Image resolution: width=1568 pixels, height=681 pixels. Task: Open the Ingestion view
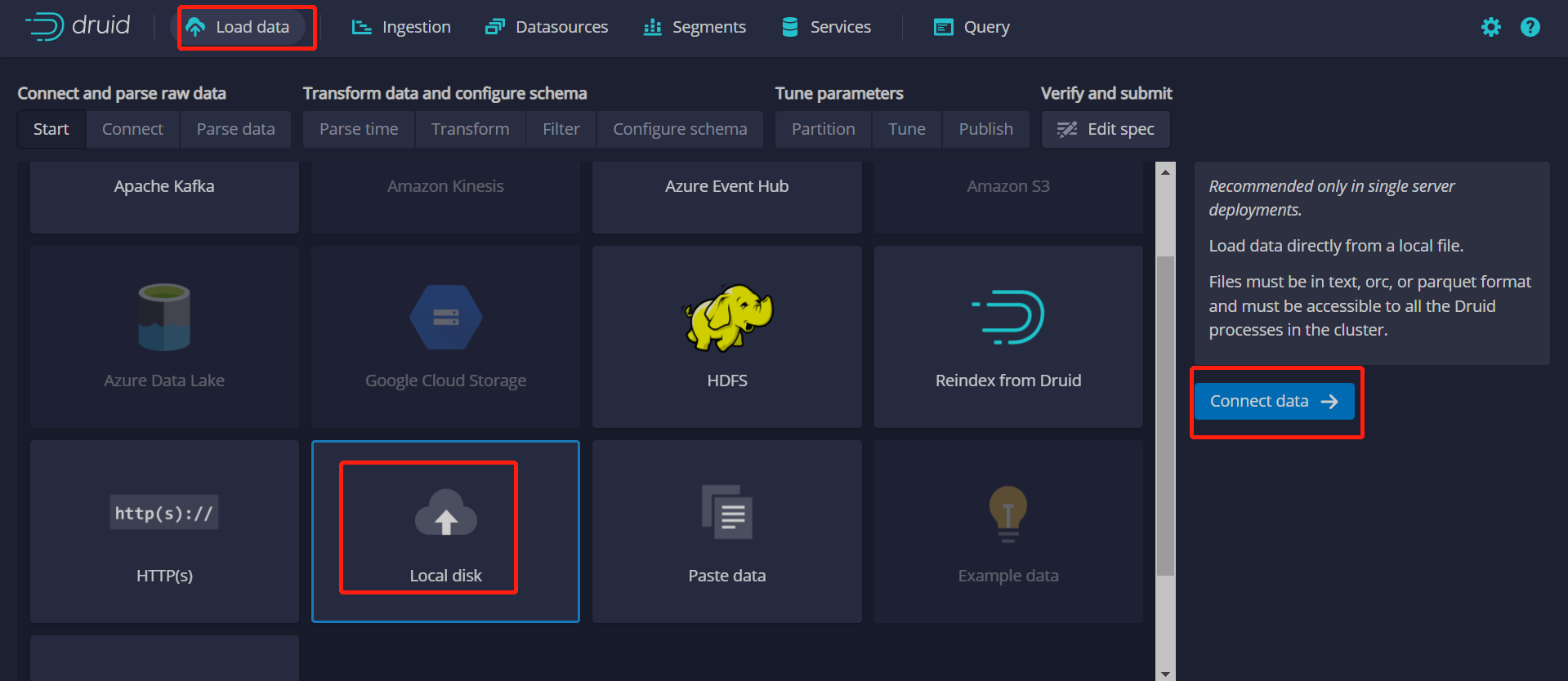coord(401,27)
